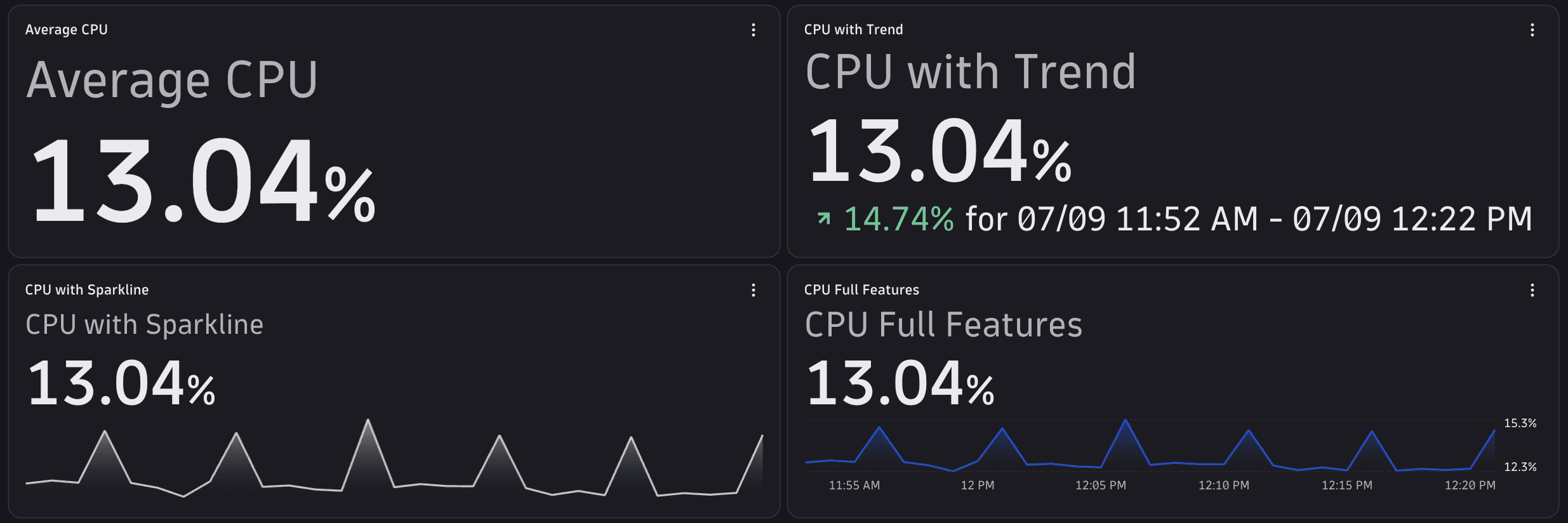Viewport: 1568px width, 523px height.
Task: Select the Average CPU tile title
Action: coord(66,30)
